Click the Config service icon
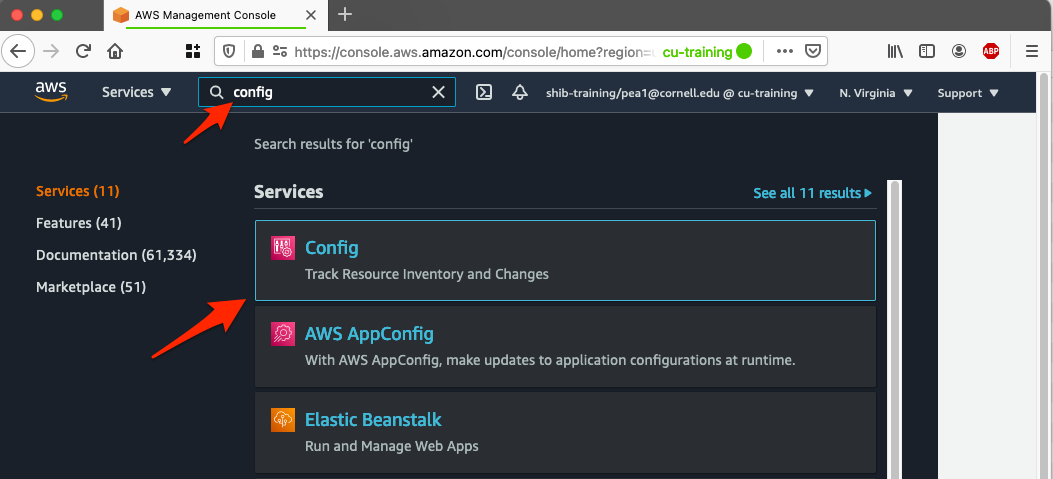1053x479 pixels. [283, 248]
